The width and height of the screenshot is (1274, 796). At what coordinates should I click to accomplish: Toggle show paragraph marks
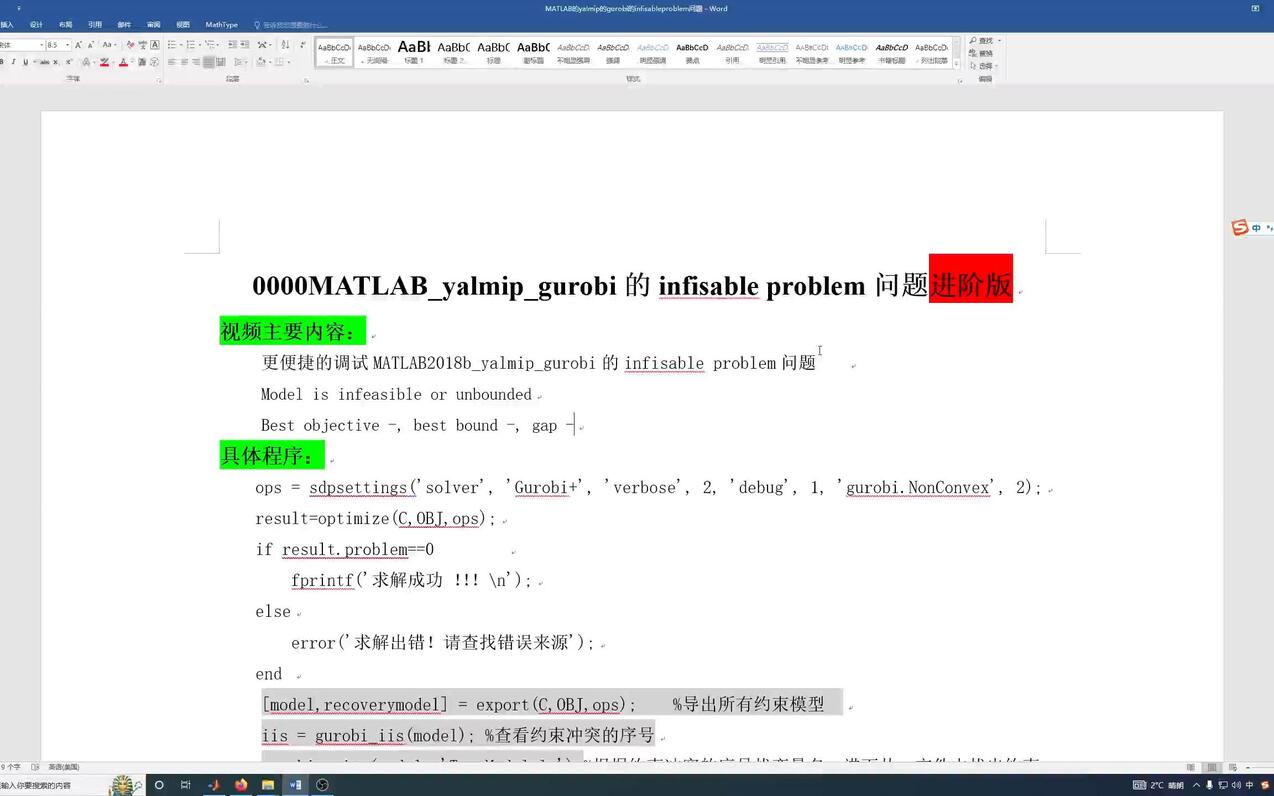(x=303, y=45)
